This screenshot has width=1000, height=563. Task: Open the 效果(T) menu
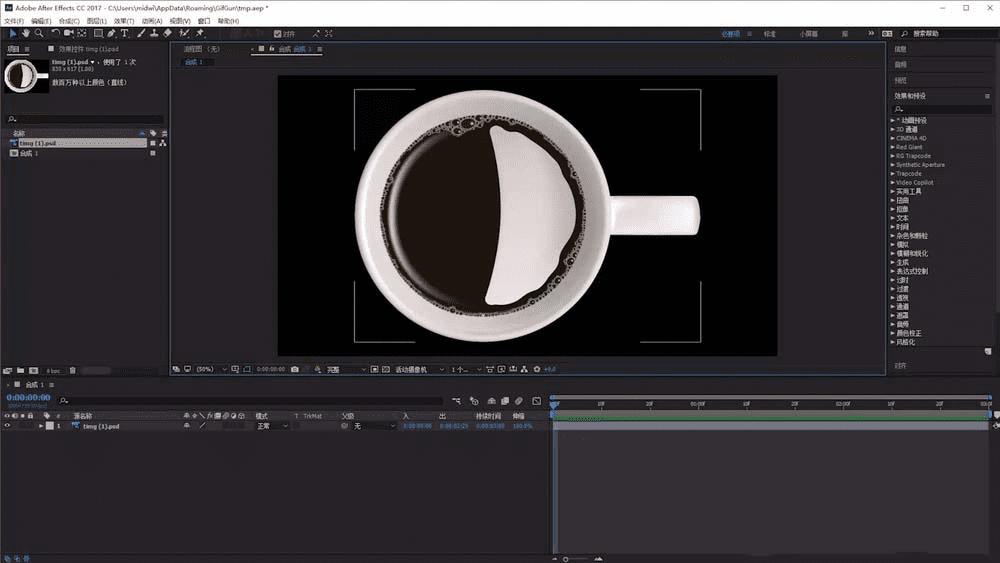[124, 21]
